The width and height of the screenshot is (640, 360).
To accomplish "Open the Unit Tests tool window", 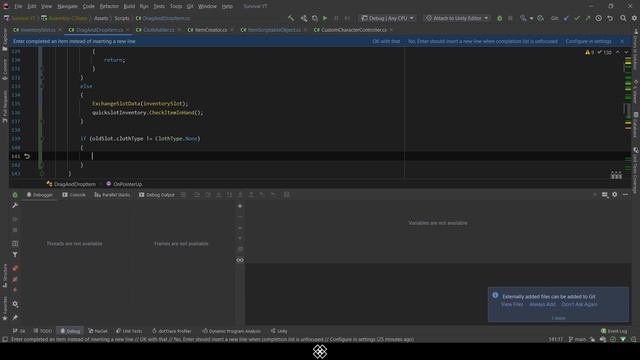I will coord(129,331).
